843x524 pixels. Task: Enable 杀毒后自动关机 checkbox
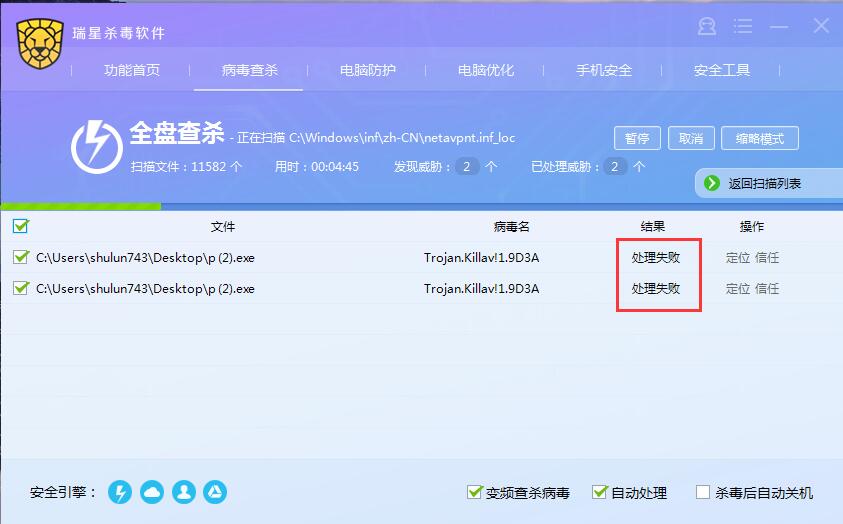[x=703, y=492]
